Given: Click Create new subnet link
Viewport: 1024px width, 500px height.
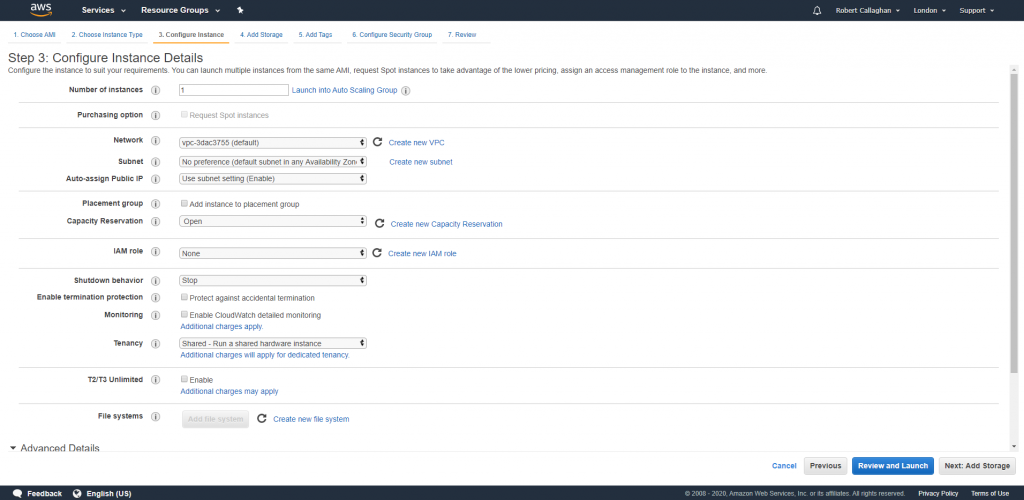Looking at the screenshot, I should [421, 162].
